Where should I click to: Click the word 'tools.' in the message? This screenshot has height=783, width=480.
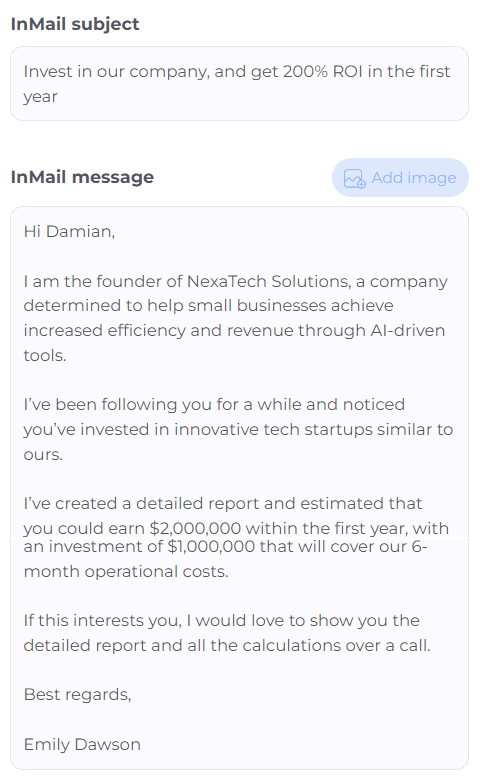pyautogui.click(x=45, y=356)
